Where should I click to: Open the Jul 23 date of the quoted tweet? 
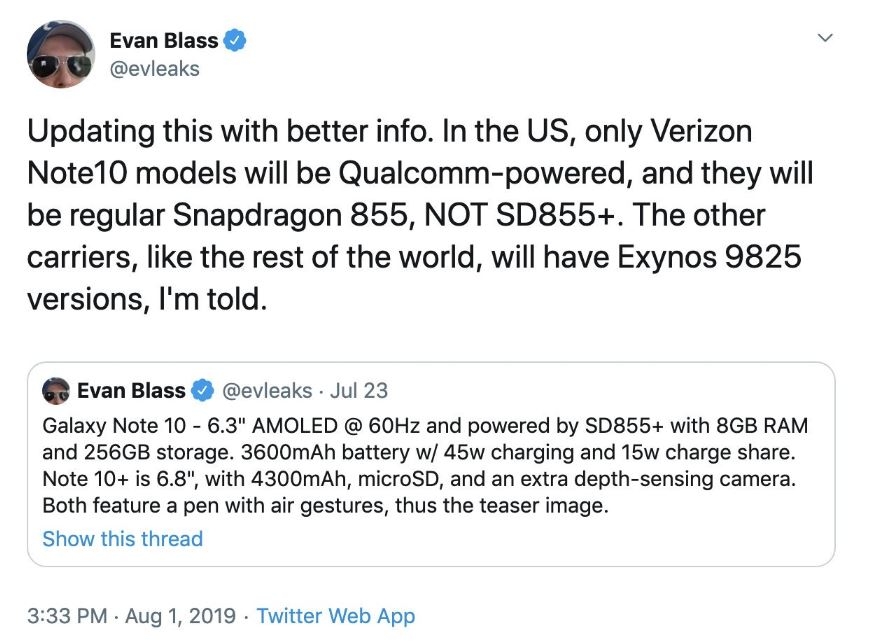[359, 391]
